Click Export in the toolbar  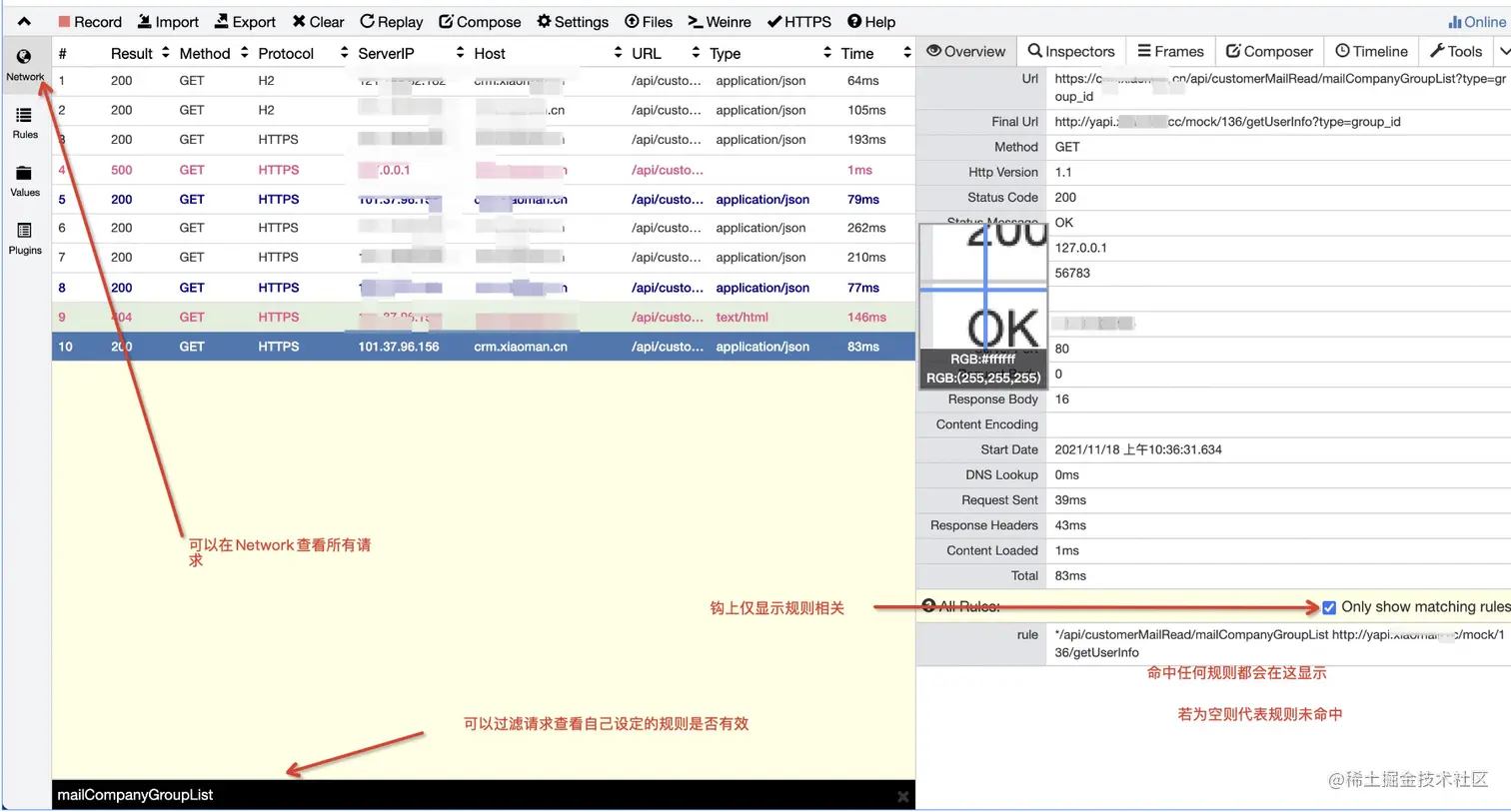click(245, 21)
